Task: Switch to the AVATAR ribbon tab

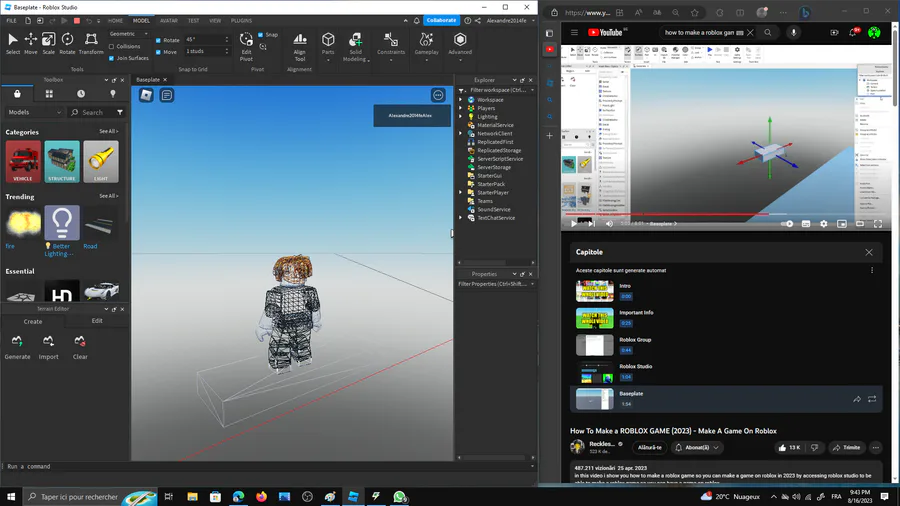Action: point(169,20)
